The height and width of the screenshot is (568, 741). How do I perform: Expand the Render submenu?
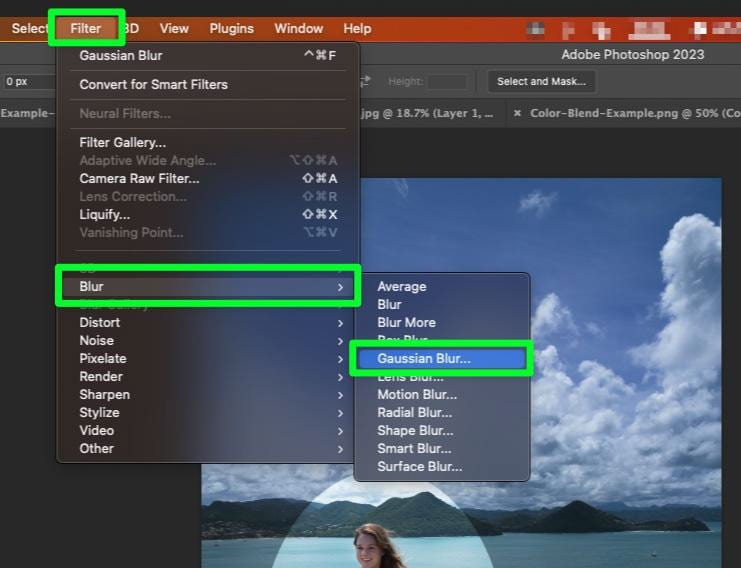point(208,376)
